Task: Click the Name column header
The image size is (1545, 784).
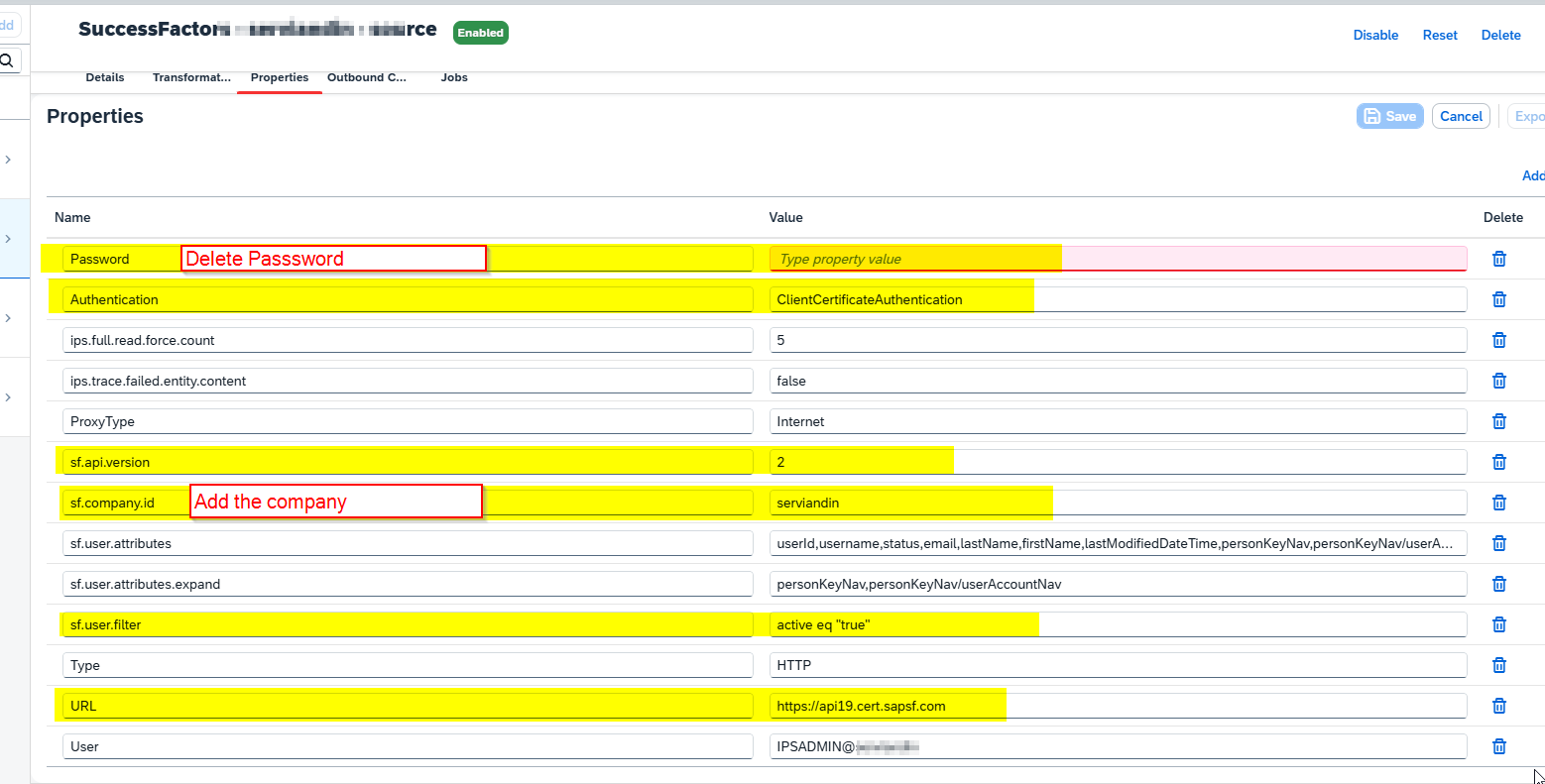Action: tap(72, 217)
